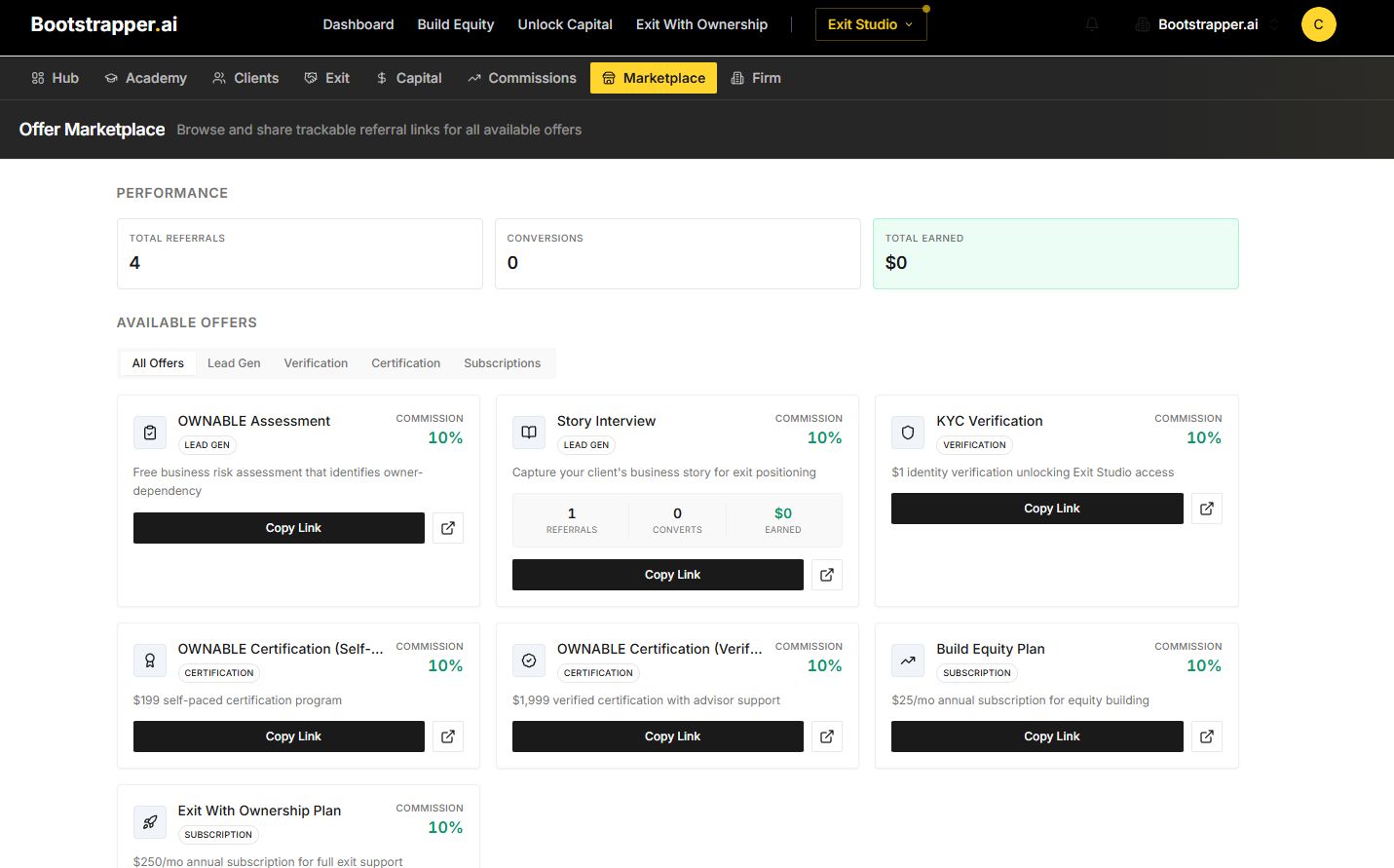
Task: Click the Build Equity Plan trend icon
Action: click(x=908, y=660)
